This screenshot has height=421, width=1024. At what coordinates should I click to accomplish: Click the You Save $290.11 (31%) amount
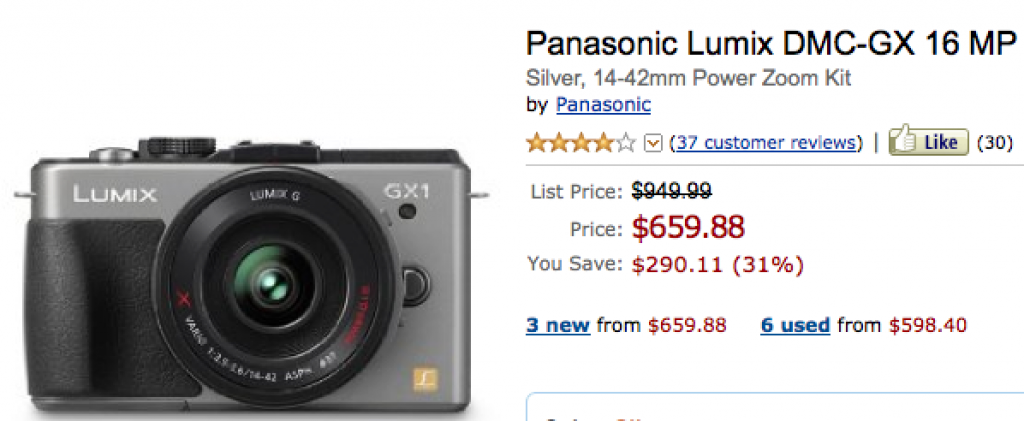pos(717,265)
